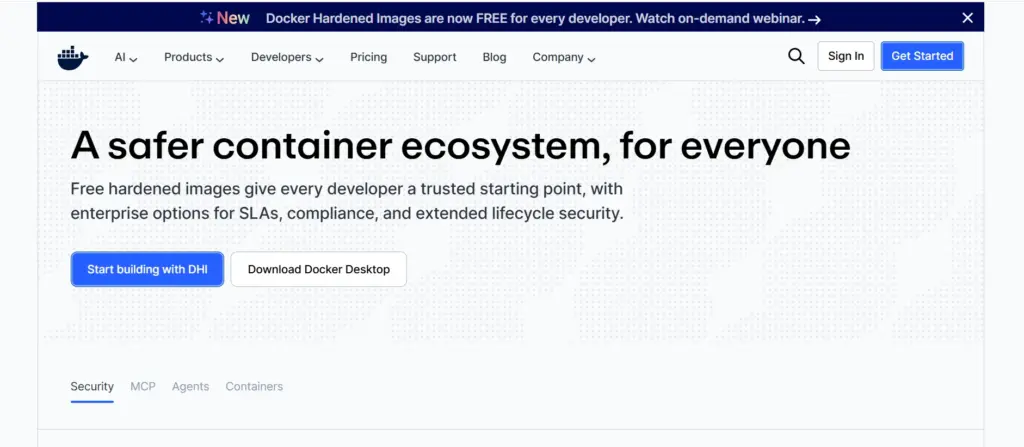The width and height of the screenshot is (1024, 447).
Task: Go to the Blog page
Action: [494, 57]
